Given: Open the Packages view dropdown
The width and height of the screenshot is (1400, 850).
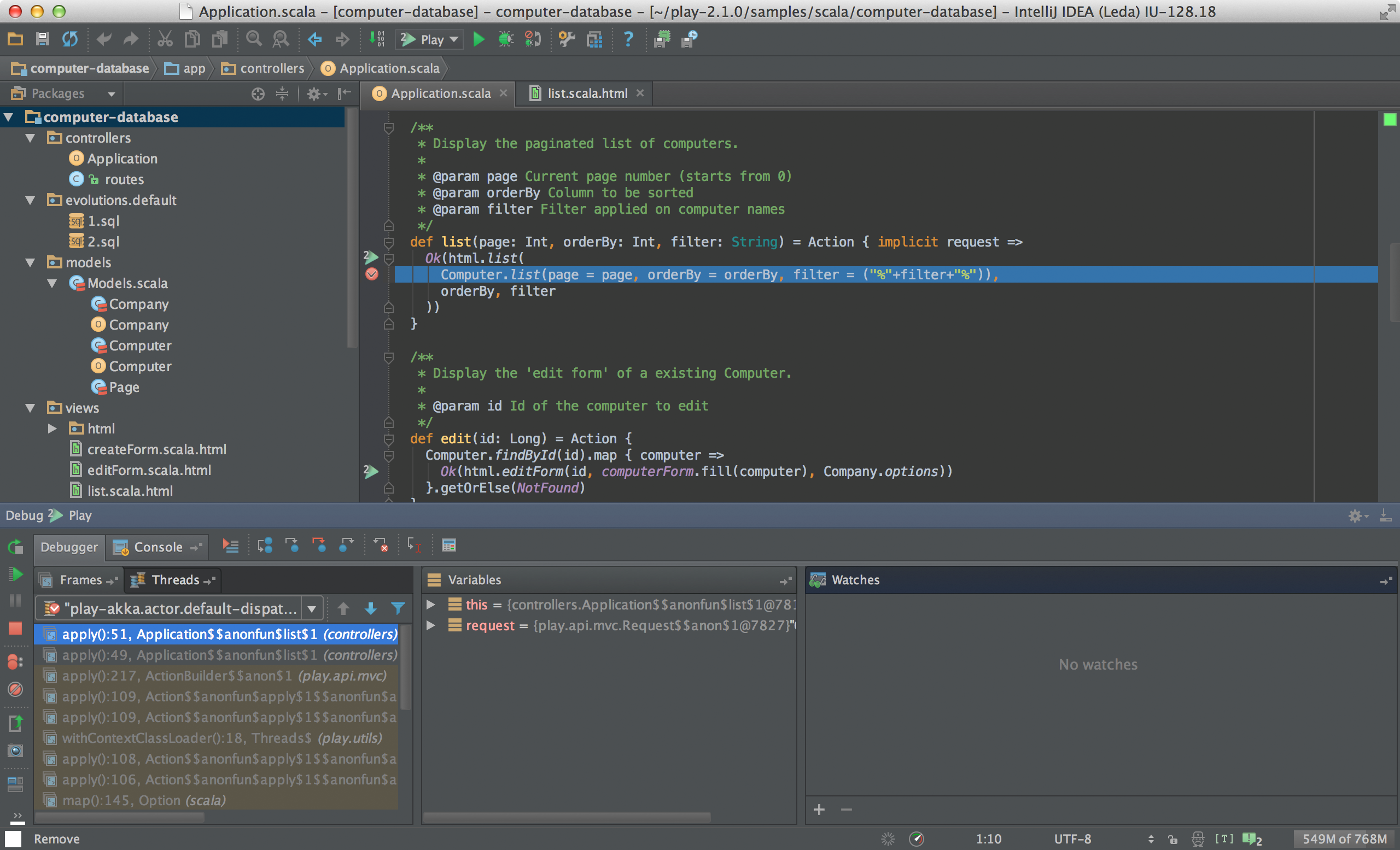Looking at the screenshot, I should click(112, 93).
